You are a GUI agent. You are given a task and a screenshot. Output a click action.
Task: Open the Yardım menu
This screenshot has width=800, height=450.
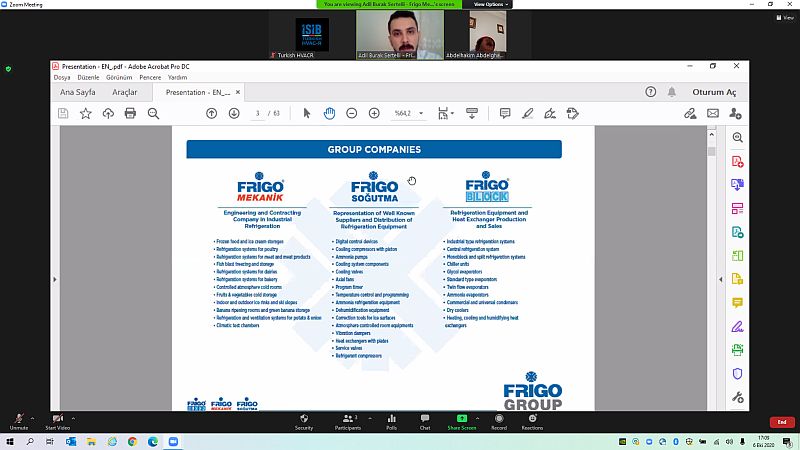[x=177, y=78]
